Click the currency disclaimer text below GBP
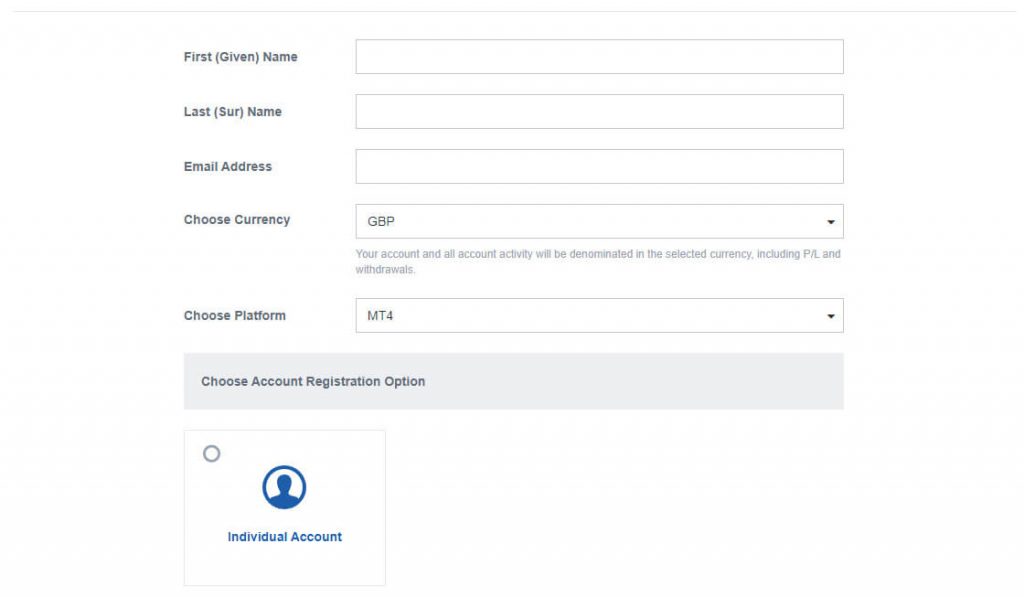Screen dimensions: 1024x597 (600, 263)
